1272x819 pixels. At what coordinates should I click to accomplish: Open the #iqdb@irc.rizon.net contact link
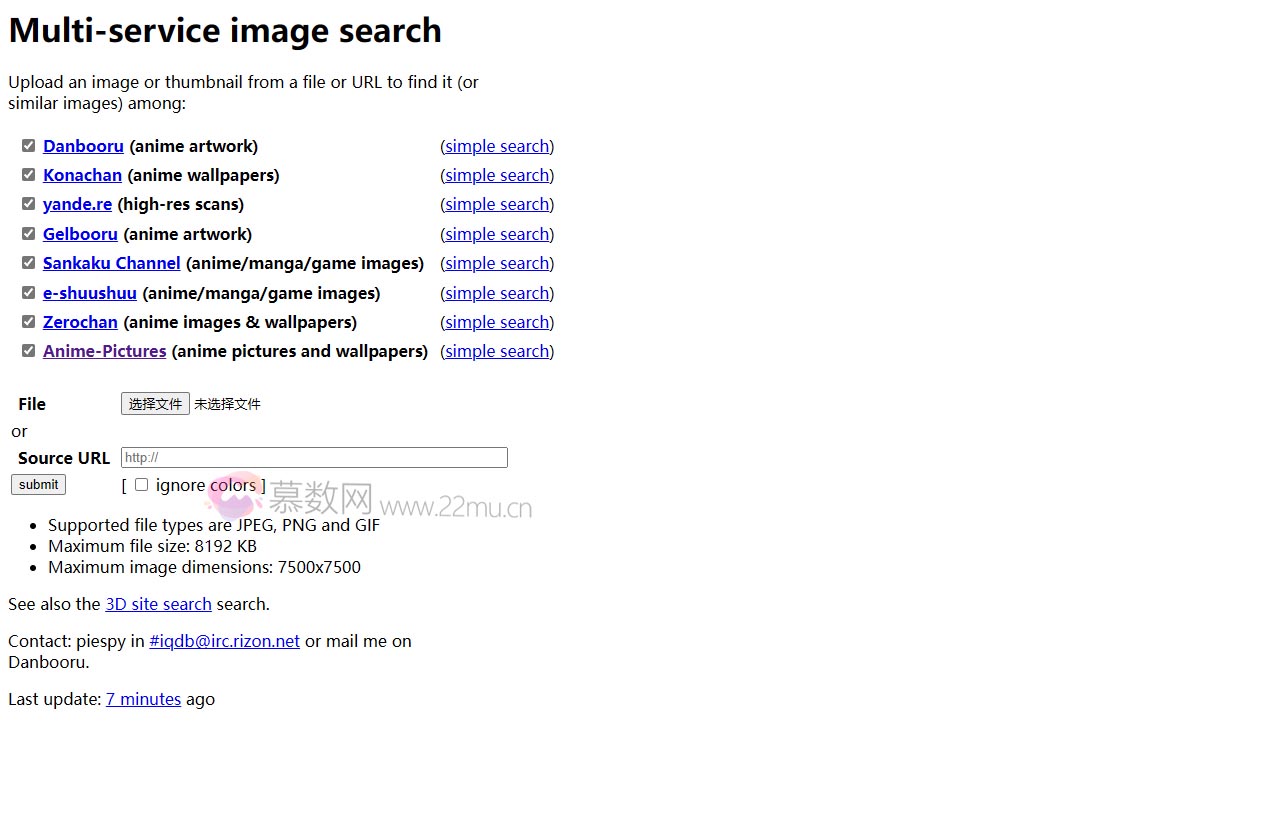224,641
